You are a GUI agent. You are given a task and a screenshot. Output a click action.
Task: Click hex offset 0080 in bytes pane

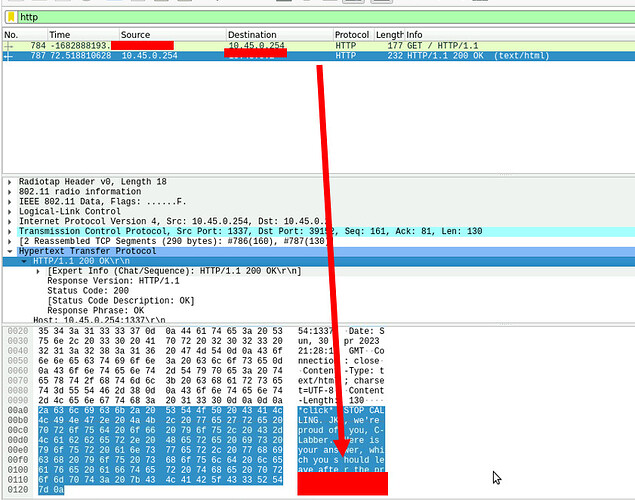tap(18, 391)
